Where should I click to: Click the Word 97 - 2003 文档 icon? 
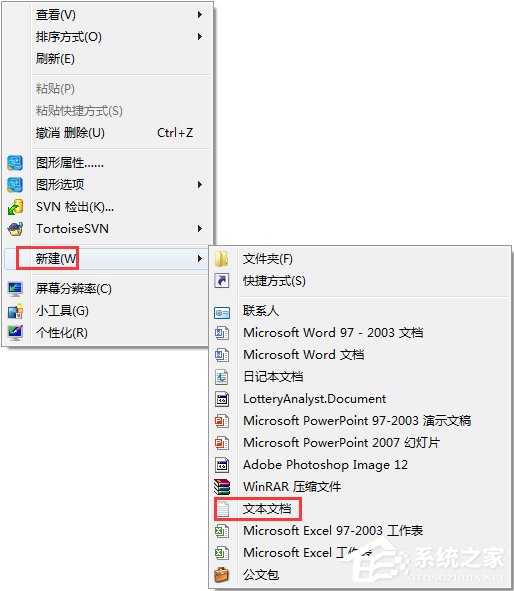coord(222,333)
